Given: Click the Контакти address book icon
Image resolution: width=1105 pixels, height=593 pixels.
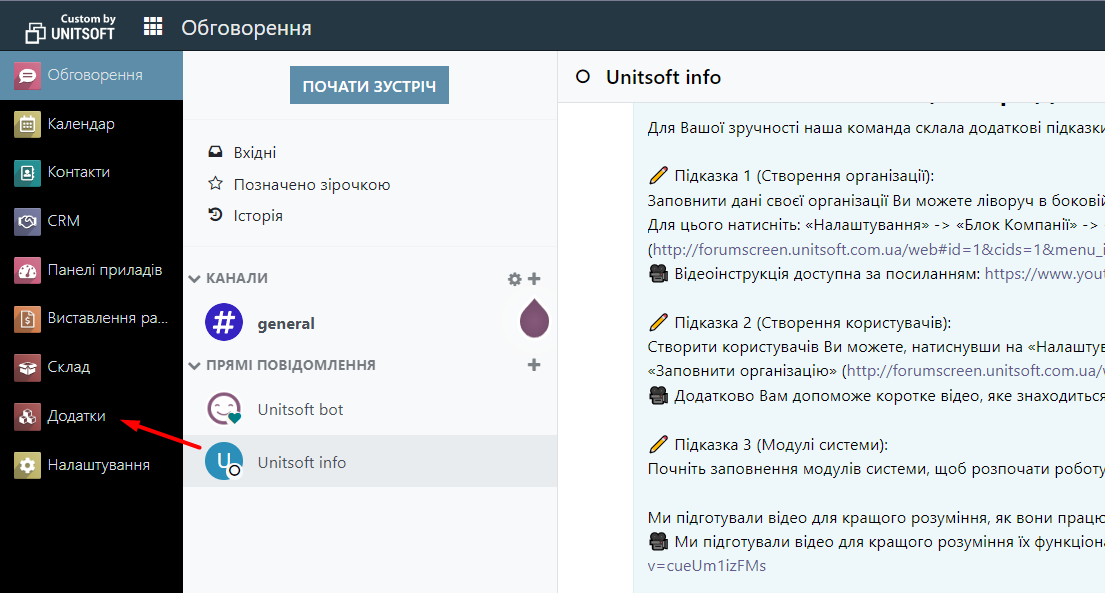Looking at the screenshot, I should [x=27, y=173].
